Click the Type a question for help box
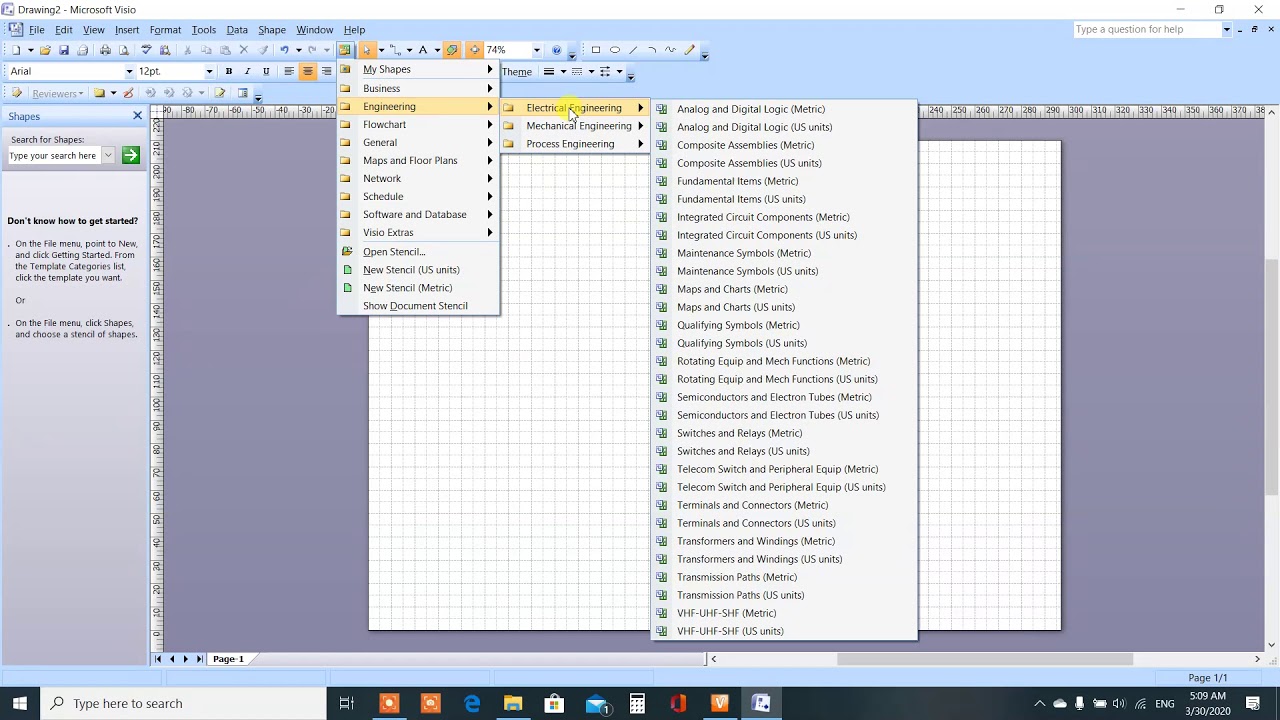The image size is (1280, 720). coord(1147,29)
